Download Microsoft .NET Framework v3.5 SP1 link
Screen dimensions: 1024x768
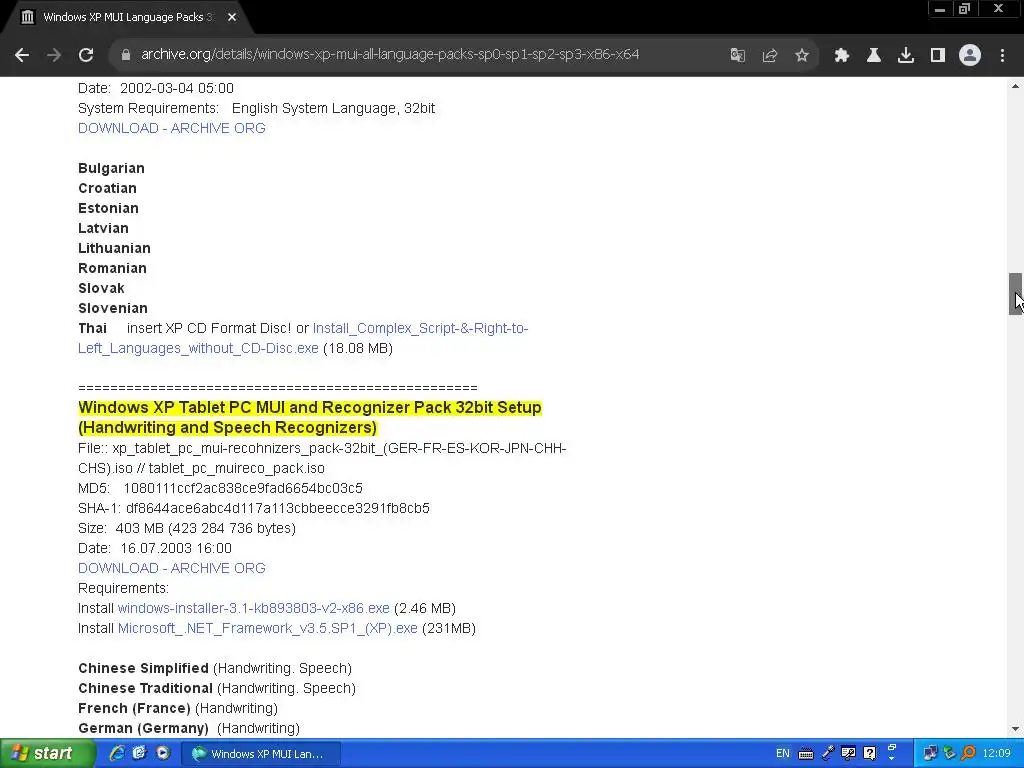268,628
